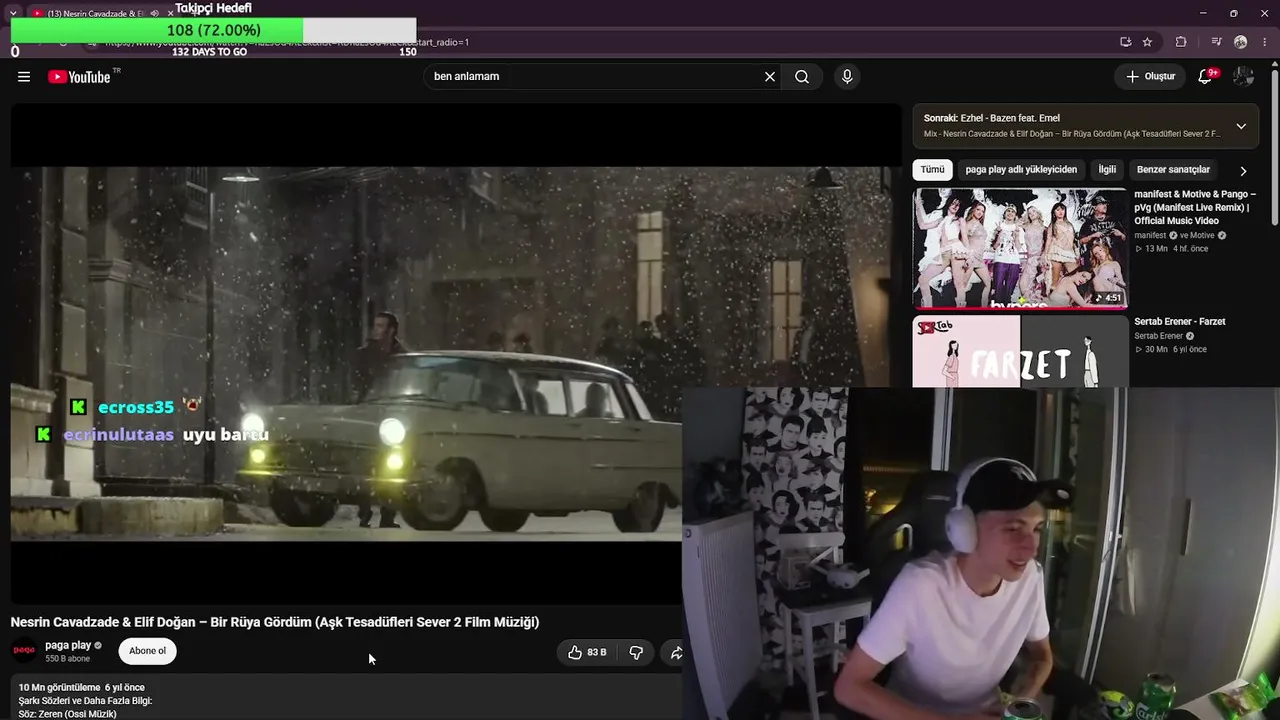Open the Oluştur create menu

pos(1150,77)
